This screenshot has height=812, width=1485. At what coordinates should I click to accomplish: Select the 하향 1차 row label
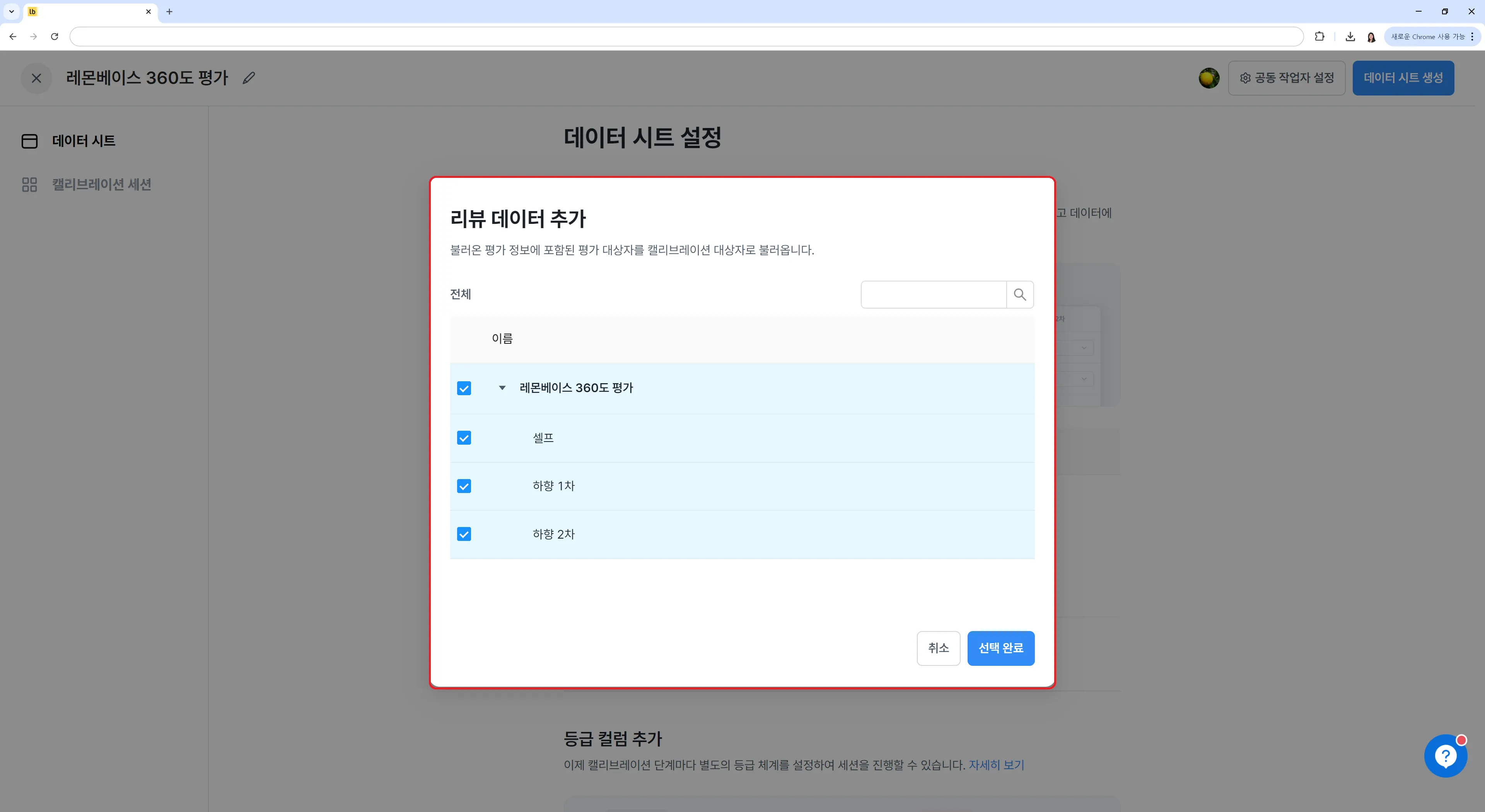click(x=553, y=486)
